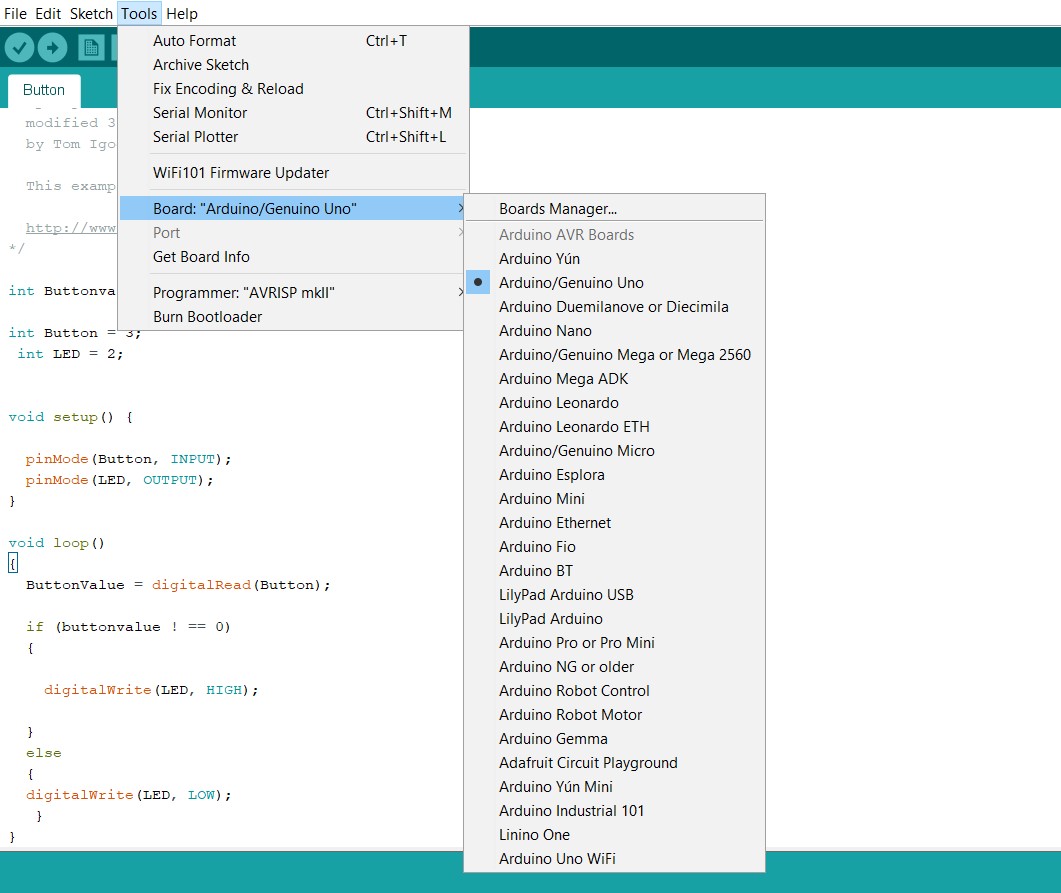Choose Auto Format from Tools menu
This screenshot has height=893, width=1061.
(x=292, y=41)
